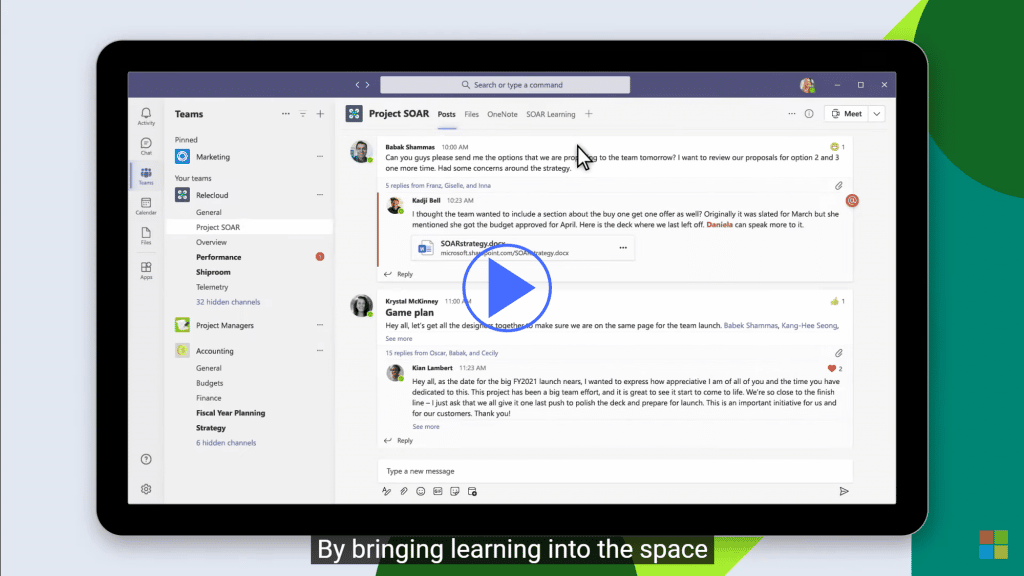1024x576 pixels.
Task: Select the Project SOAR channel
Action: click(x=218, y=227)
